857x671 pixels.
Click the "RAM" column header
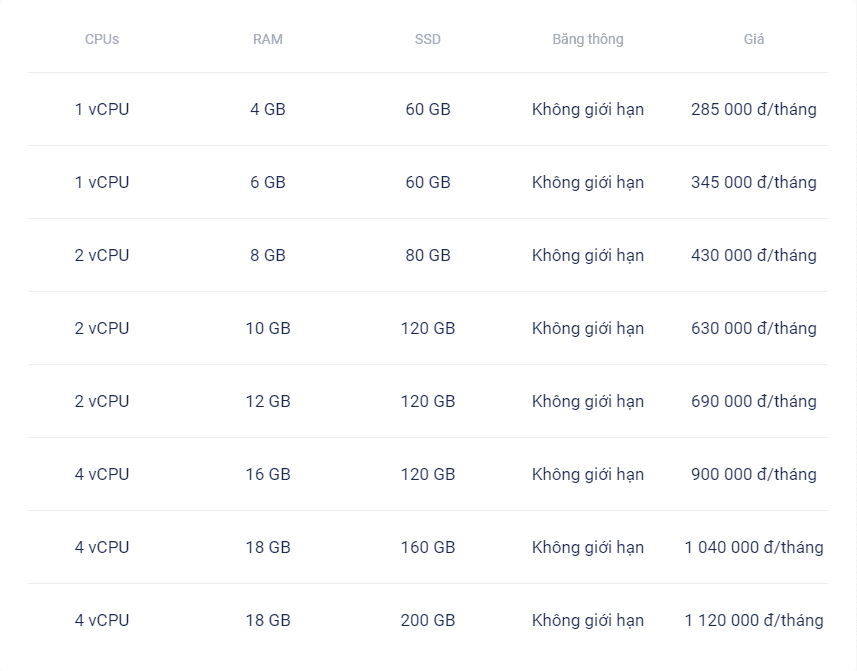(268, 39)
